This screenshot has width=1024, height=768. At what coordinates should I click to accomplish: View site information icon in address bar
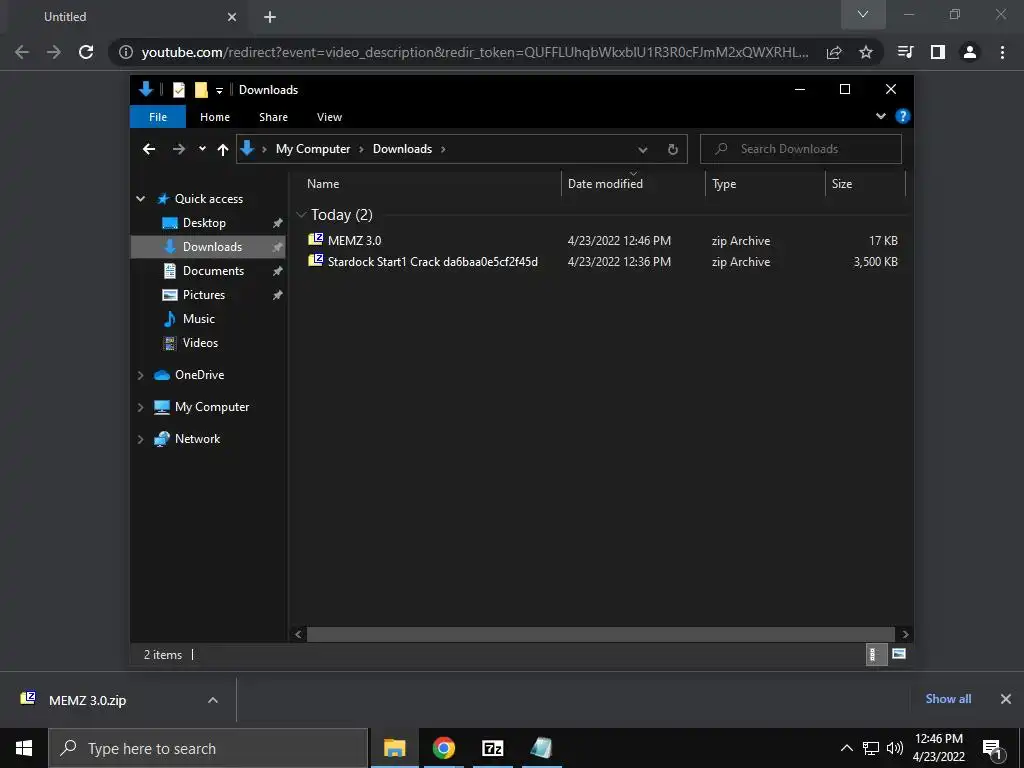pyautogui.click(x=126, y=52)
